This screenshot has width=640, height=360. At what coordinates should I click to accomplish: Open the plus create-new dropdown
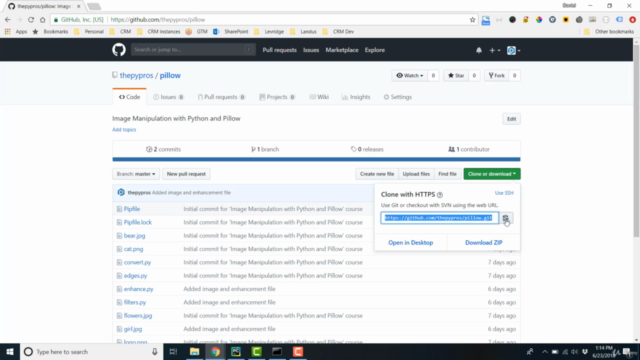494,50
